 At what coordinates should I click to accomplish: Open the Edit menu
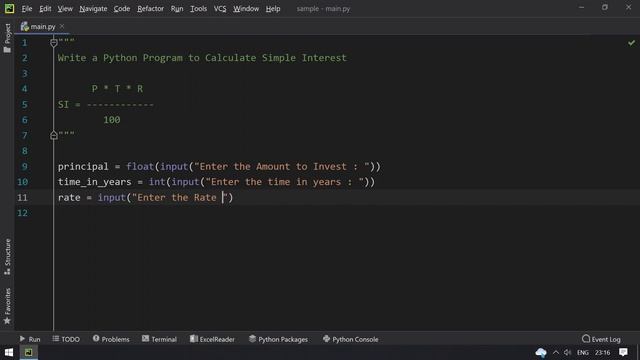point(45,9)
